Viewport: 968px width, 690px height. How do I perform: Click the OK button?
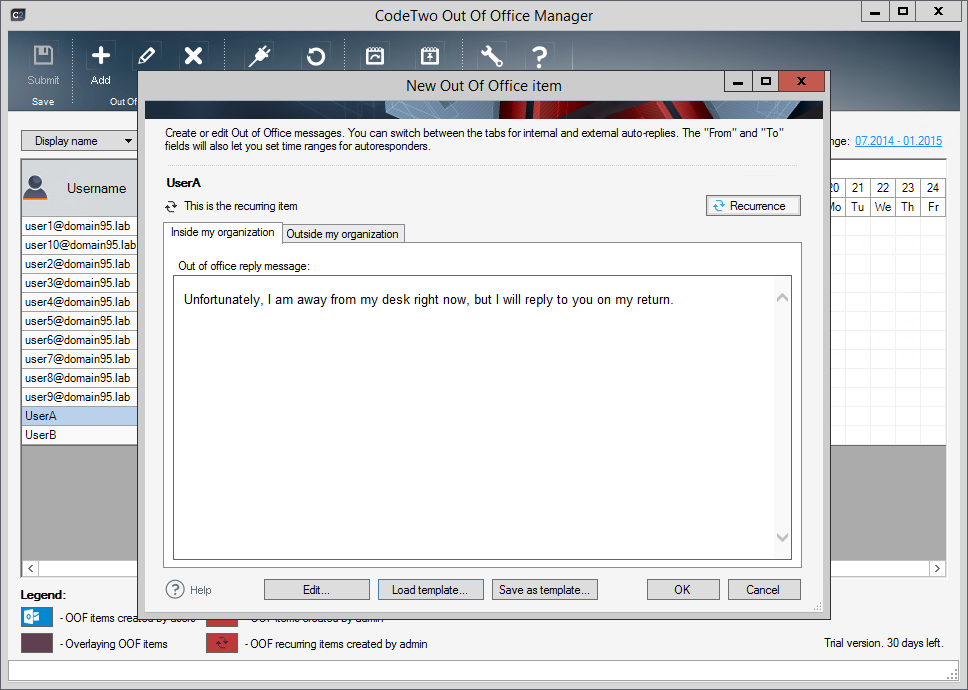(x=683, y=589)
